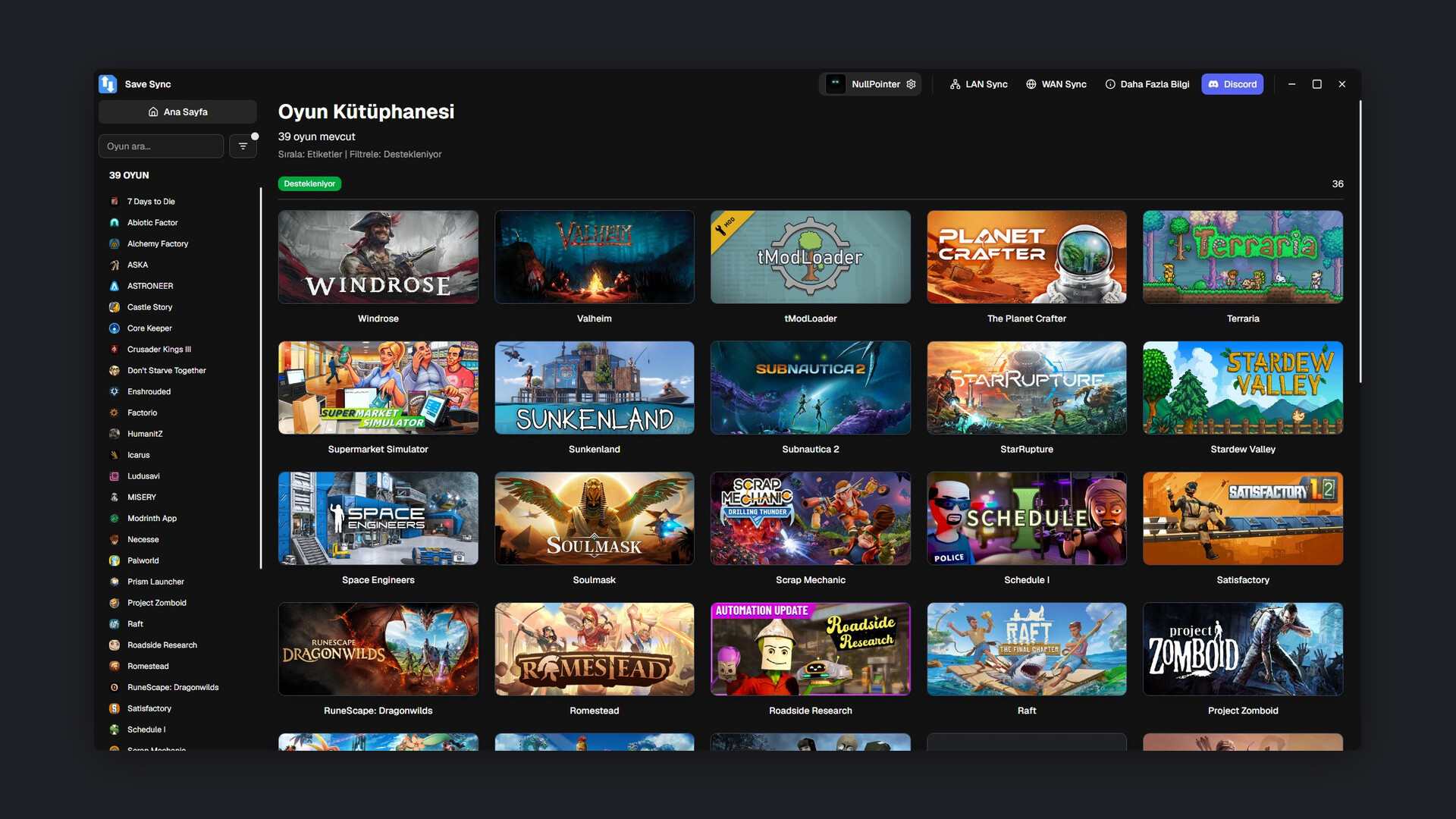Open LAN Sync

pyautogui.click(x=978, y=84)
